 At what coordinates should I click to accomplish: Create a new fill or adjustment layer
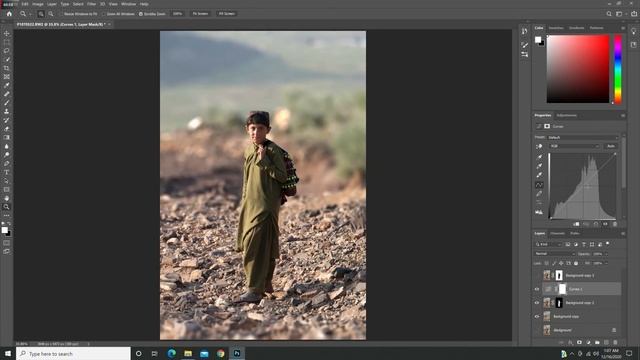[x=588, y=342]
